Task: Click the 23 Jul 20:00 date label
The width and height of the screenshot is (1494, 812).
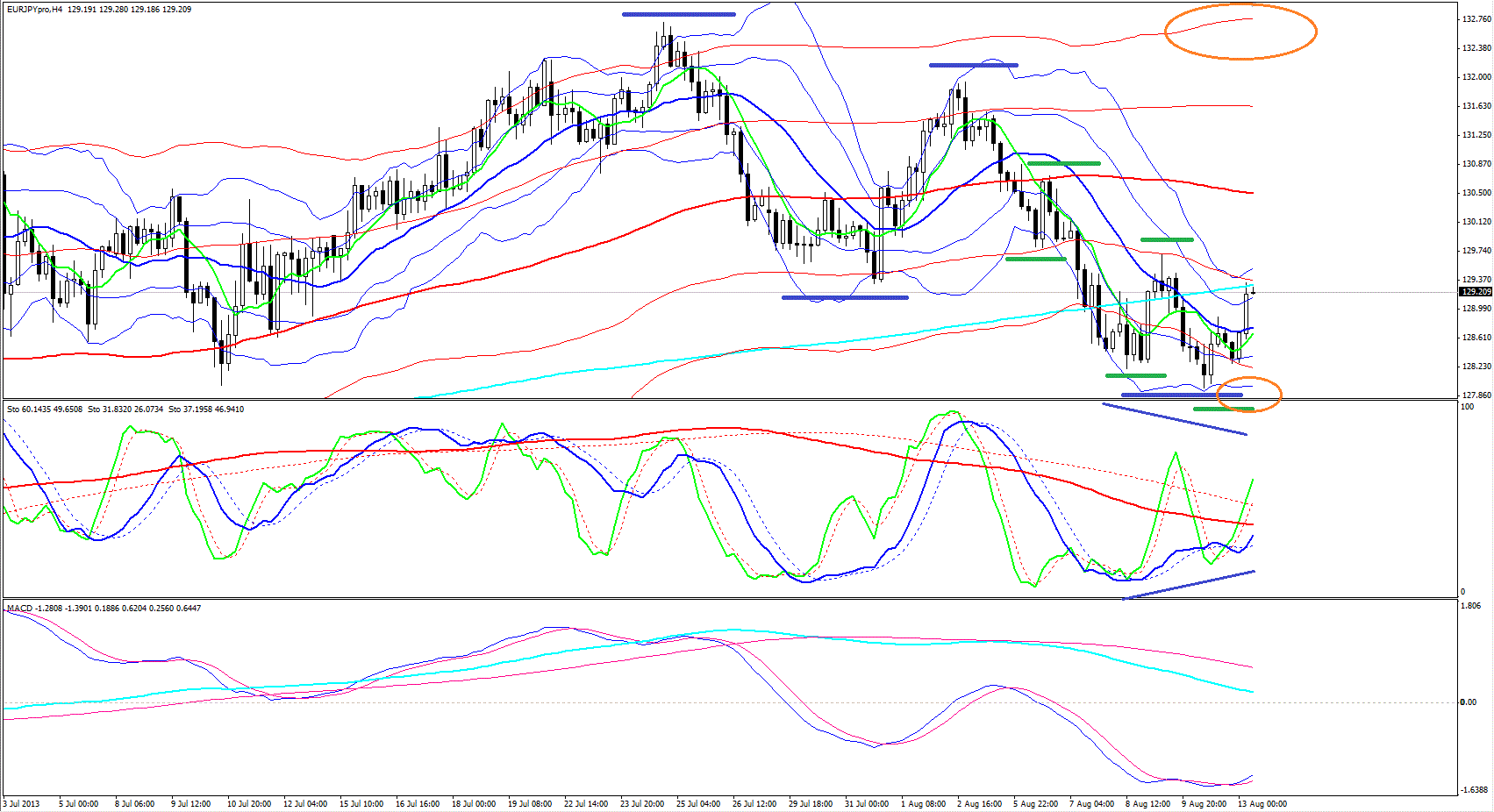Action: pyautogui.click(x=642, y=803)
